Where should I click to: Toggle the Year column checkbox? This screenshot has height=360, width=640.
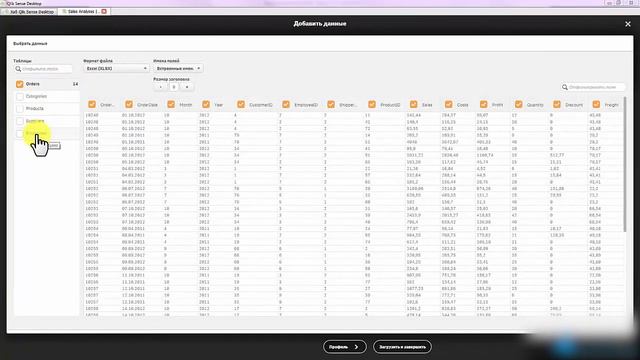point(206,104)
